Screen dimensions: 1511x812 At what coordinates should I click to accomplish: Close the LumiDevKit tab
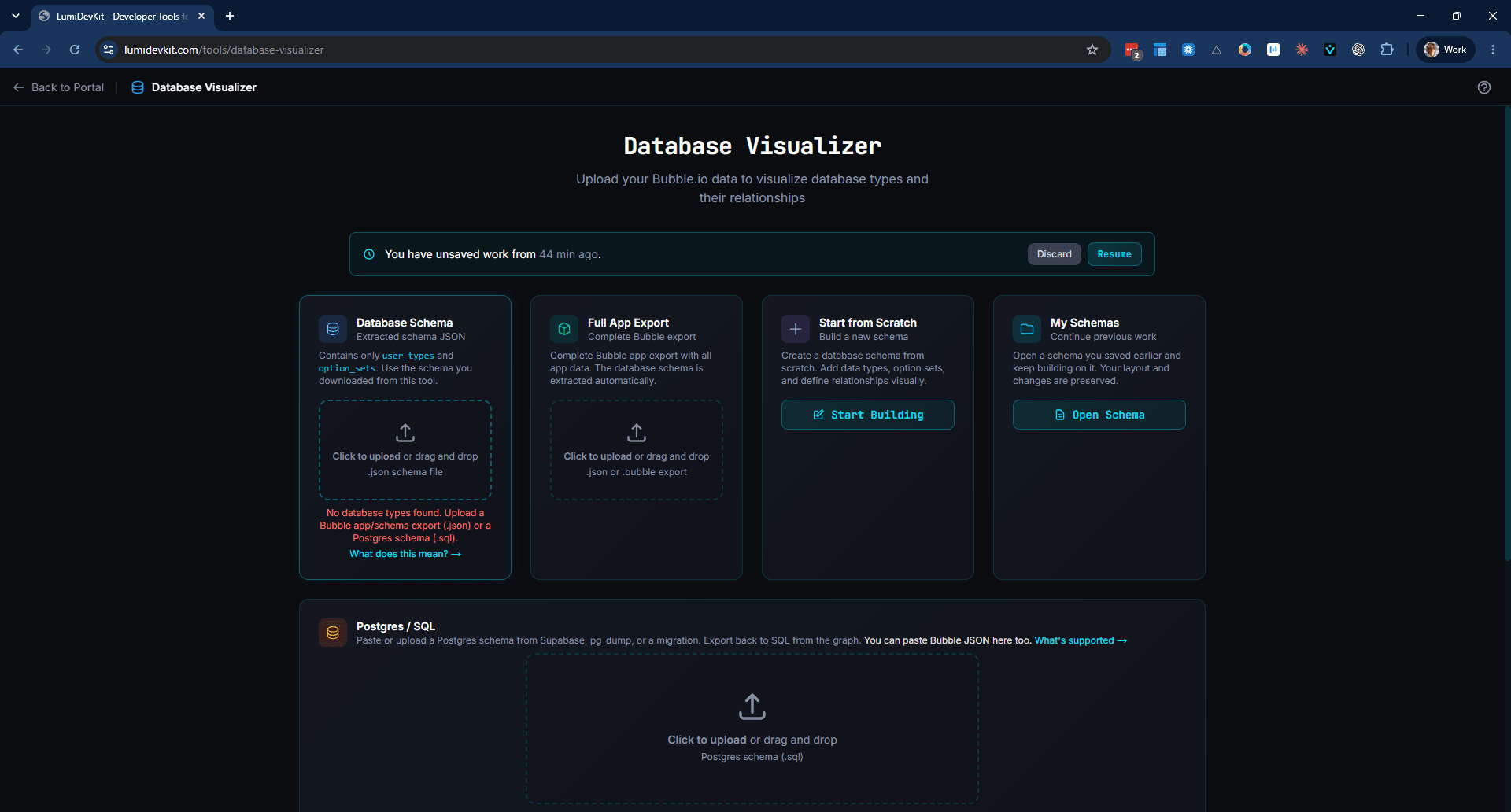click(201, 16)
